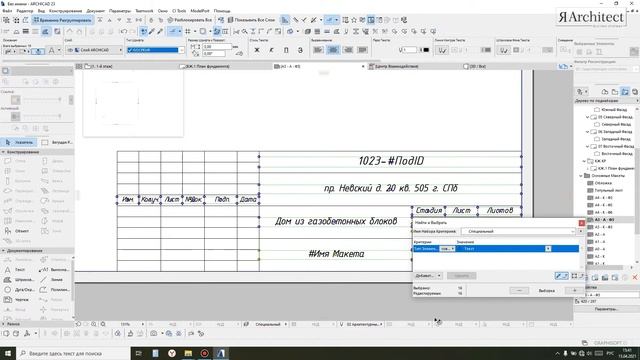The image size is (640, 360).
Task: Click the Показывать Все Слои button
Action: pyautogui.click(x=251, y=20)
